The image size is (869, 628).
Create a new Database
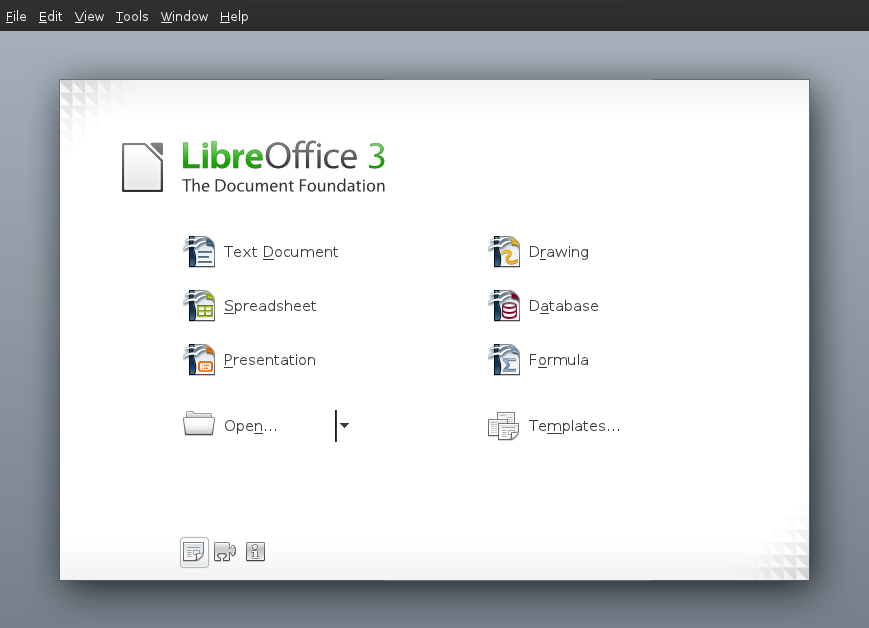(564, 306)
